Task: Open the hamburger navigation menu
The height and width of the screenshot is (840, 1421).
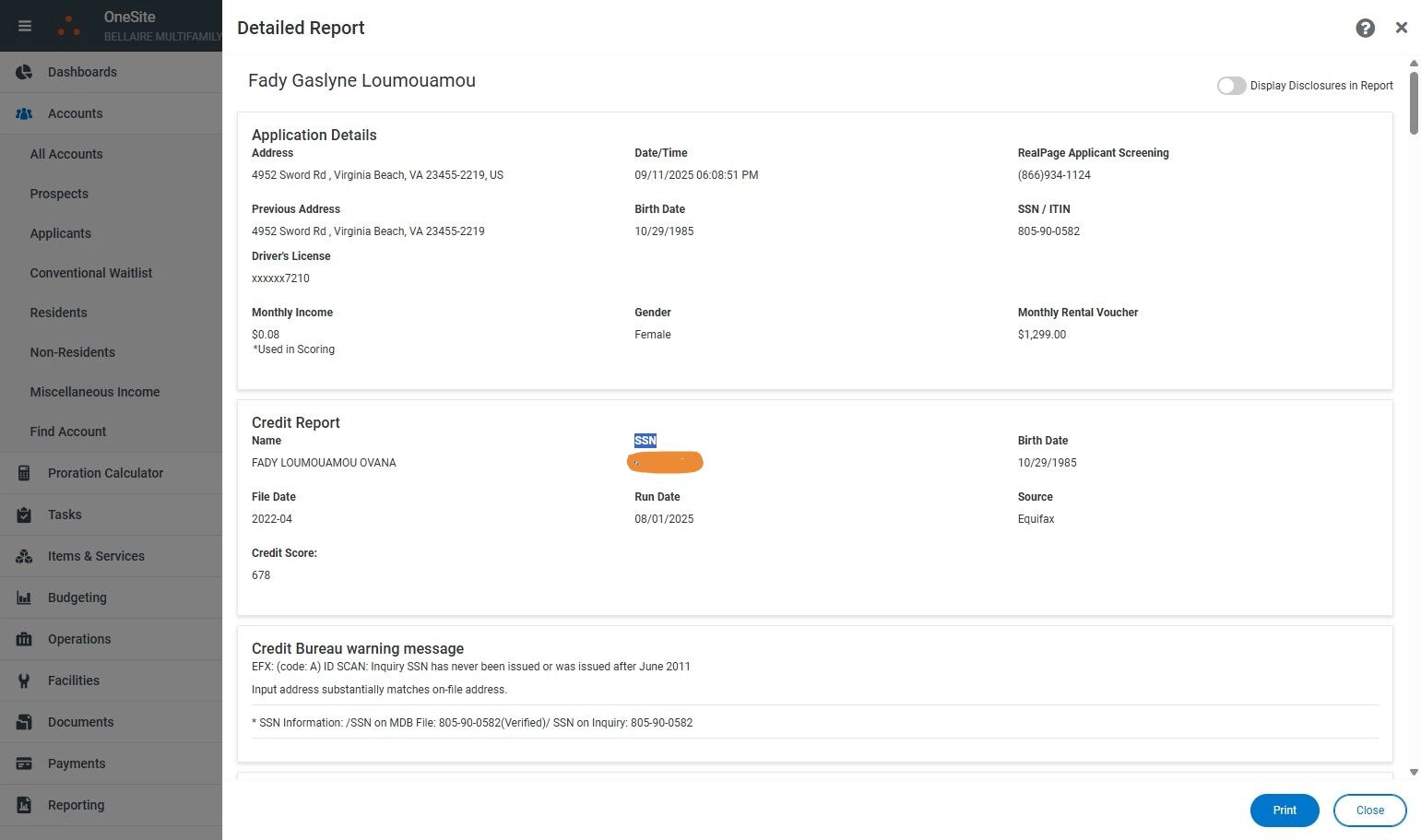Action: pyautogui.click(x=25, y=26)
